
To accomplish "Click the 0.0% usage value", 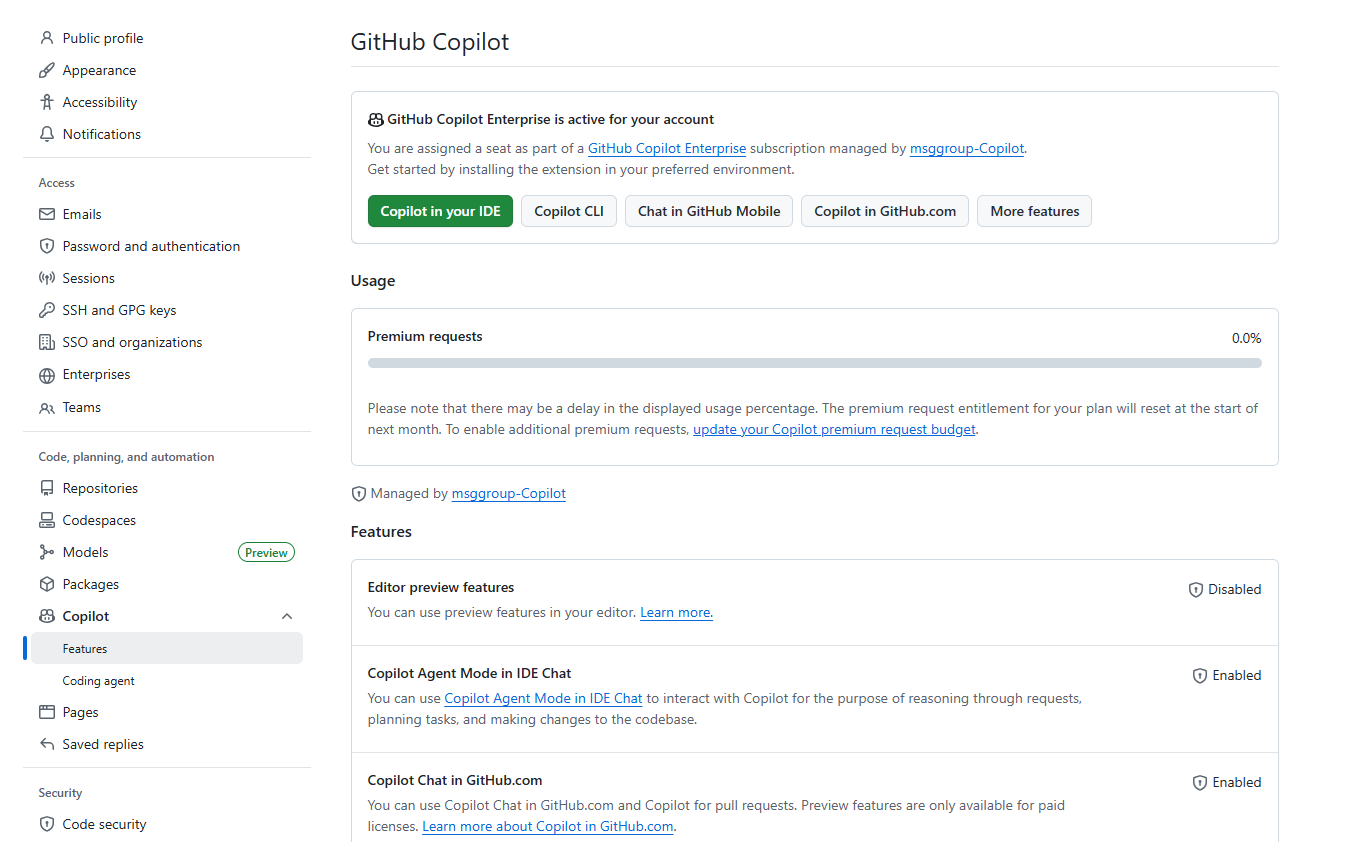I will [1246, 338].
